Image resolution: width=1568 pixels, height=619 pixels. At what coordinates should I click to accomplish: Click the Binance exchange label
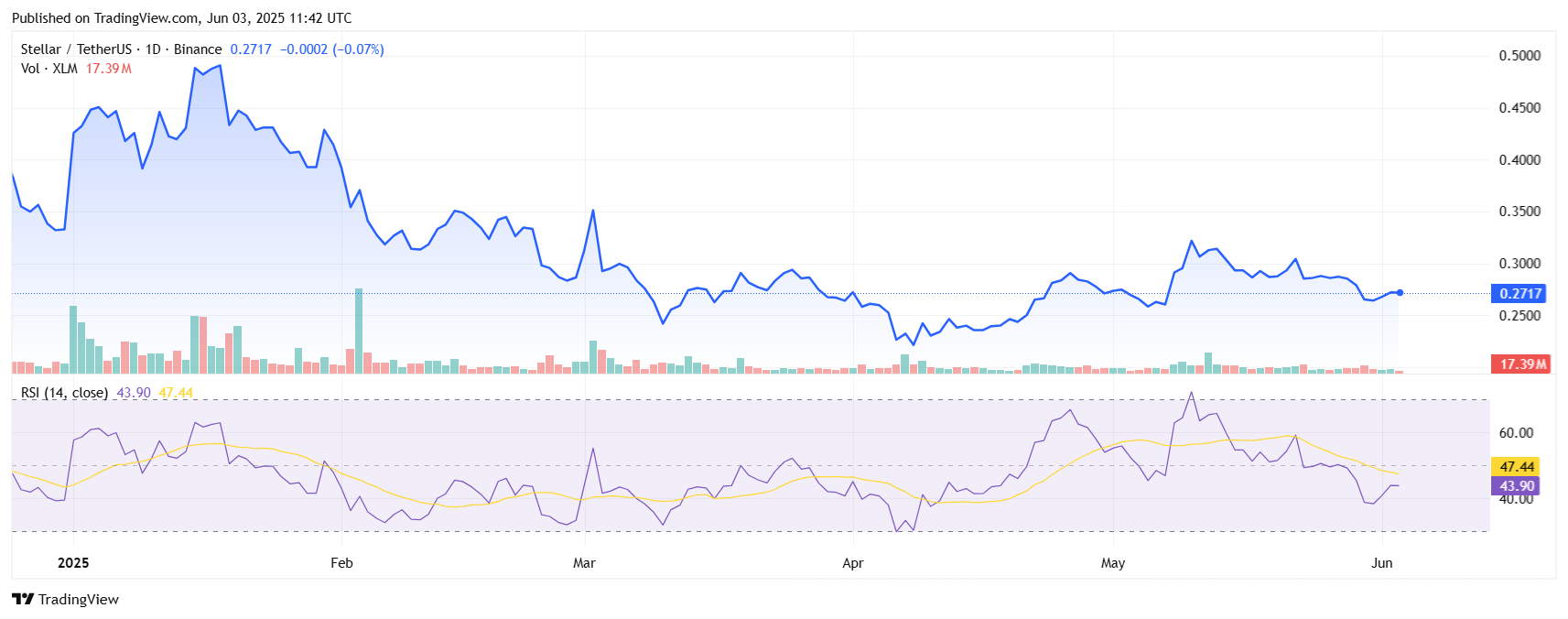point(198,49)
